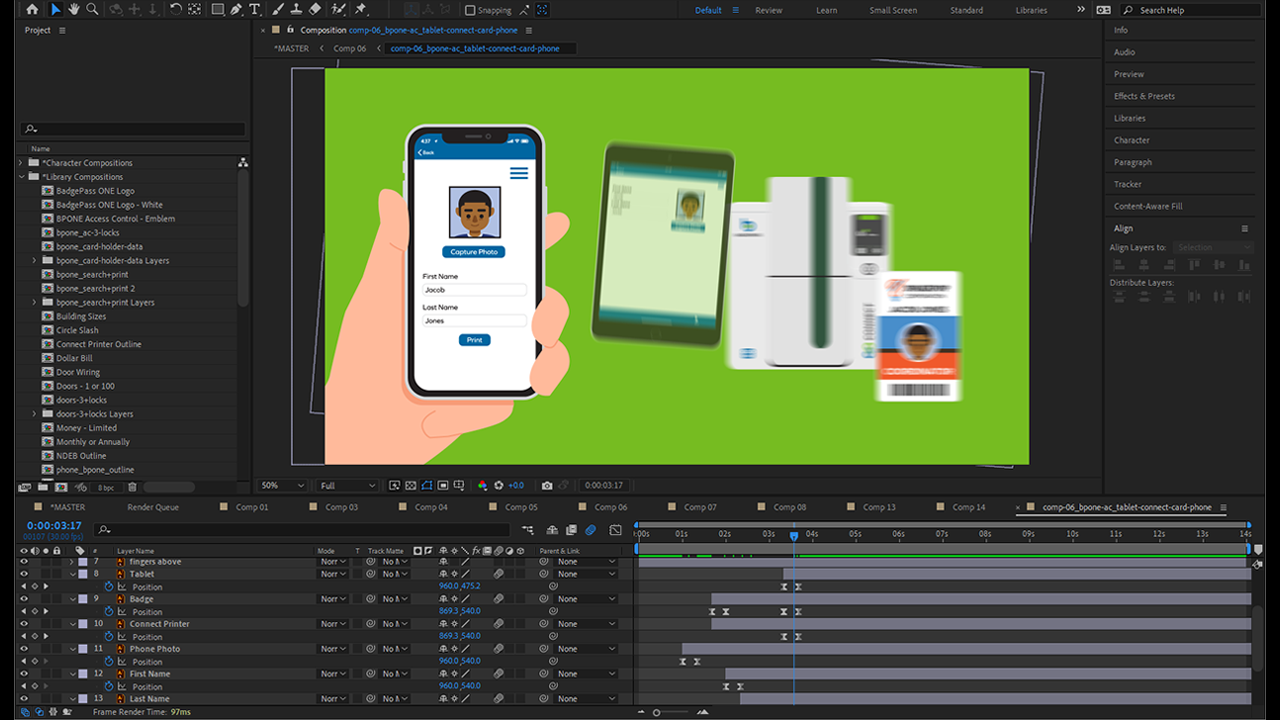
Task: Toggle motion blur switch in timeline header
Action: (590, 530)
